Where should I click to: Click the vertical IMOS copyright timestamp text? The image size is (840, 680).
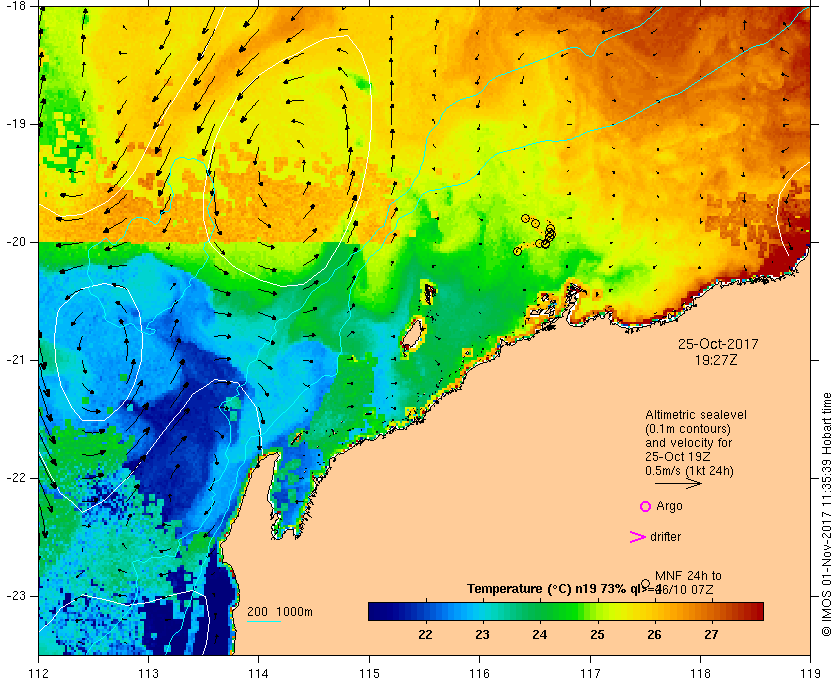[x=826, y=514]
